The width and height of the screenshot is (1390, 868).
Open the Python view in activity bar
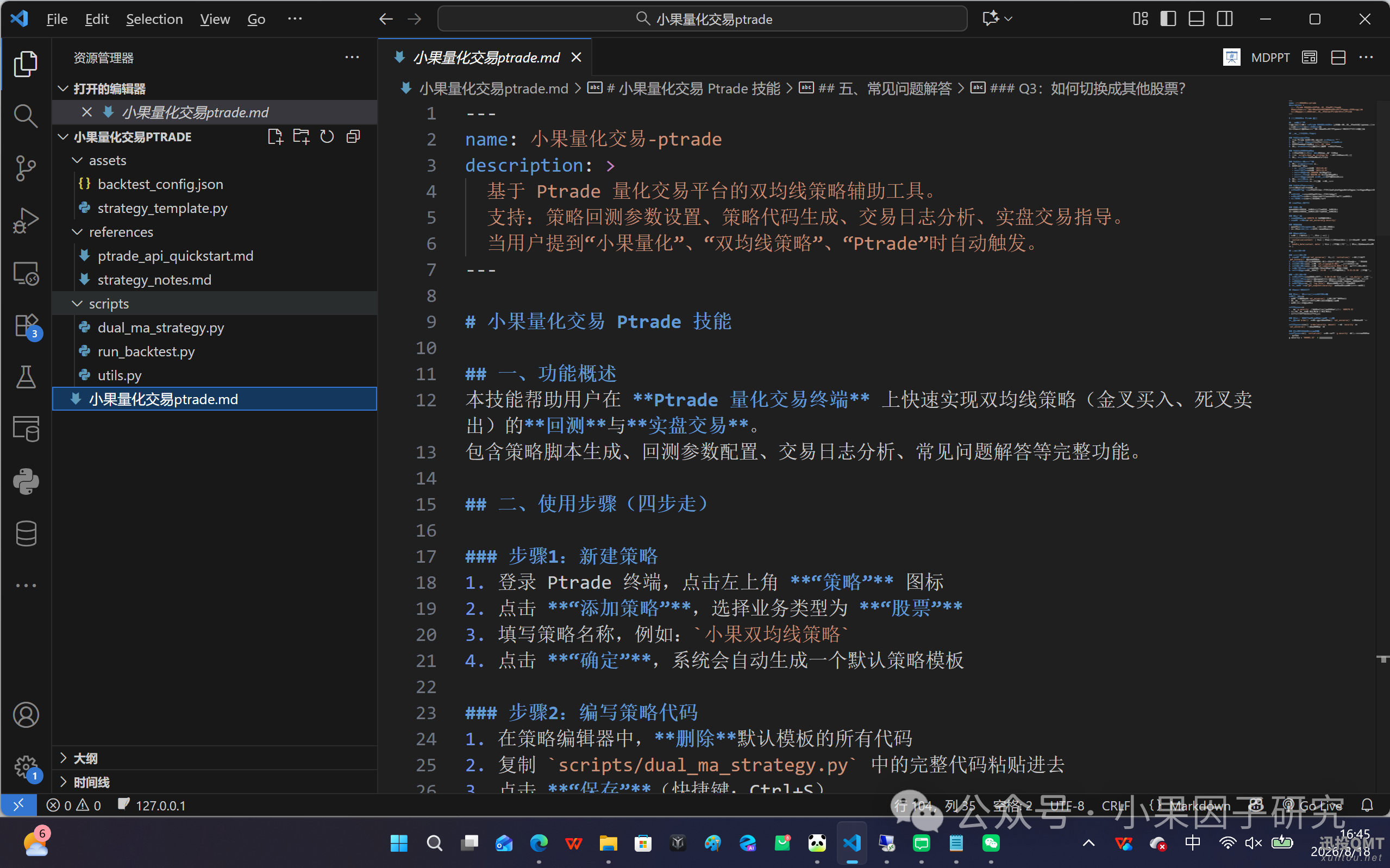point(26,481)
